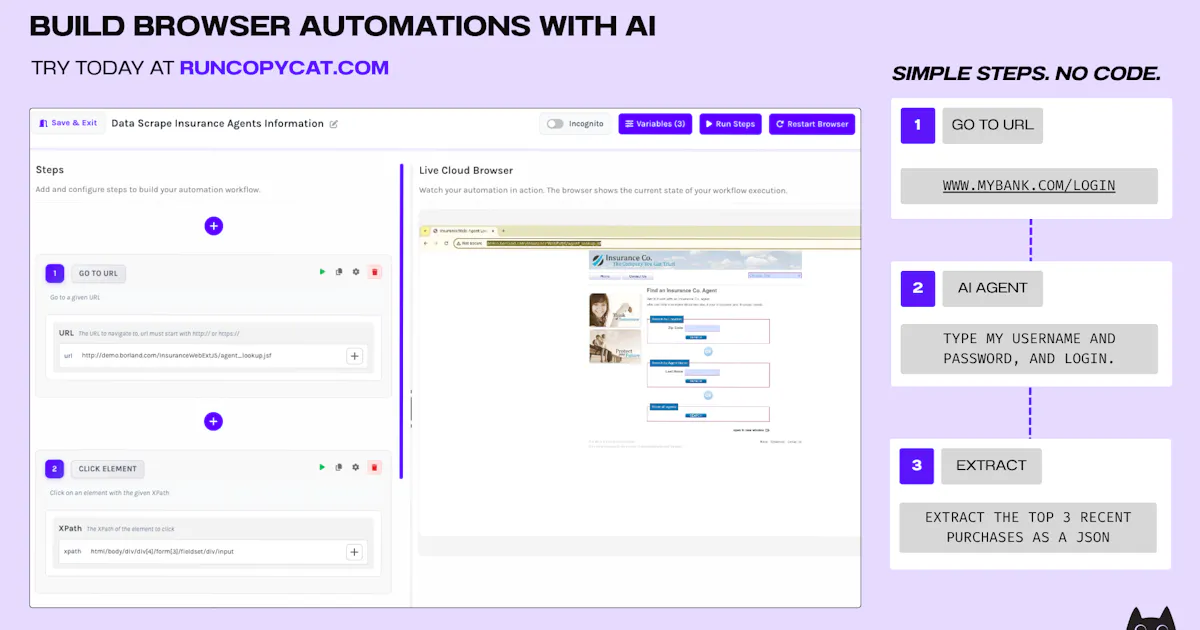Open the dropdown on the insurance page header

pyautogui.click(x=774, y=276)
